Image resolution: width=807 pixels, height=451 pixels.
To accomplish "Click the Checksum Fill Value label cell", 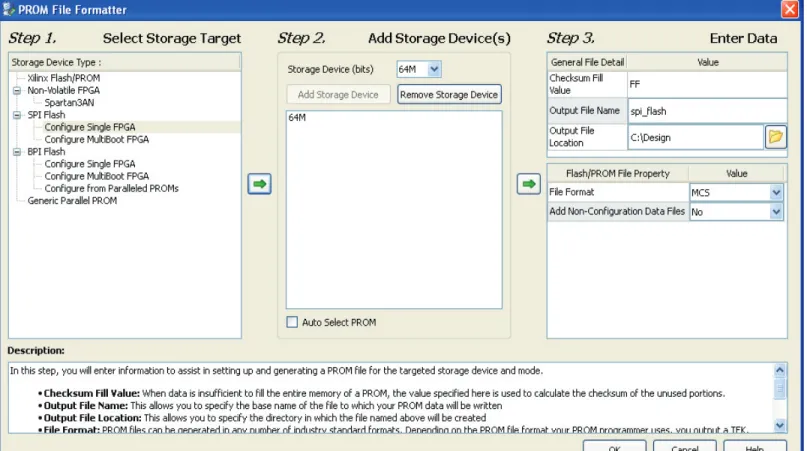I will point(587,84).
